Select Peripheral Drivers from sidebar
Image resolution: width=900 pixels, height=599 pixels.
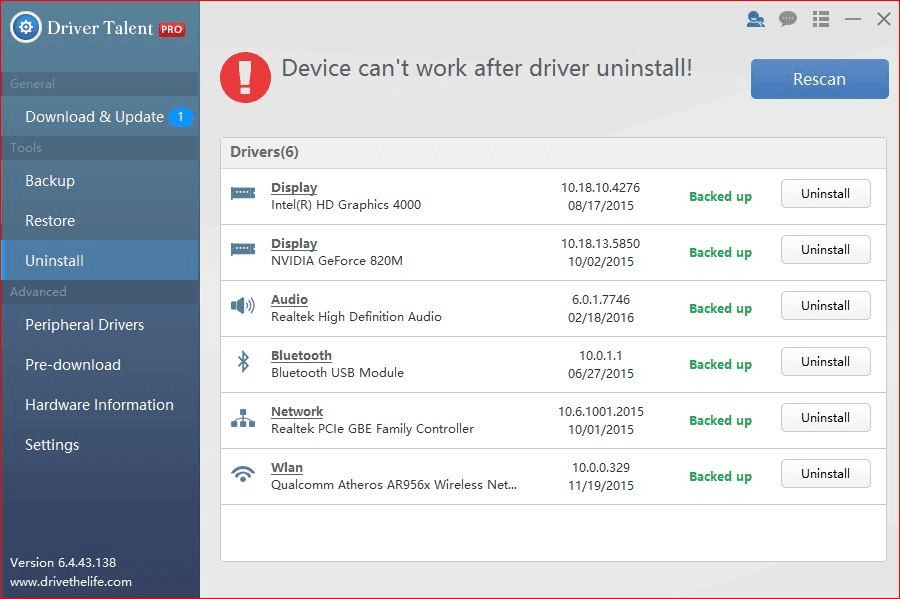click(83, 325)
